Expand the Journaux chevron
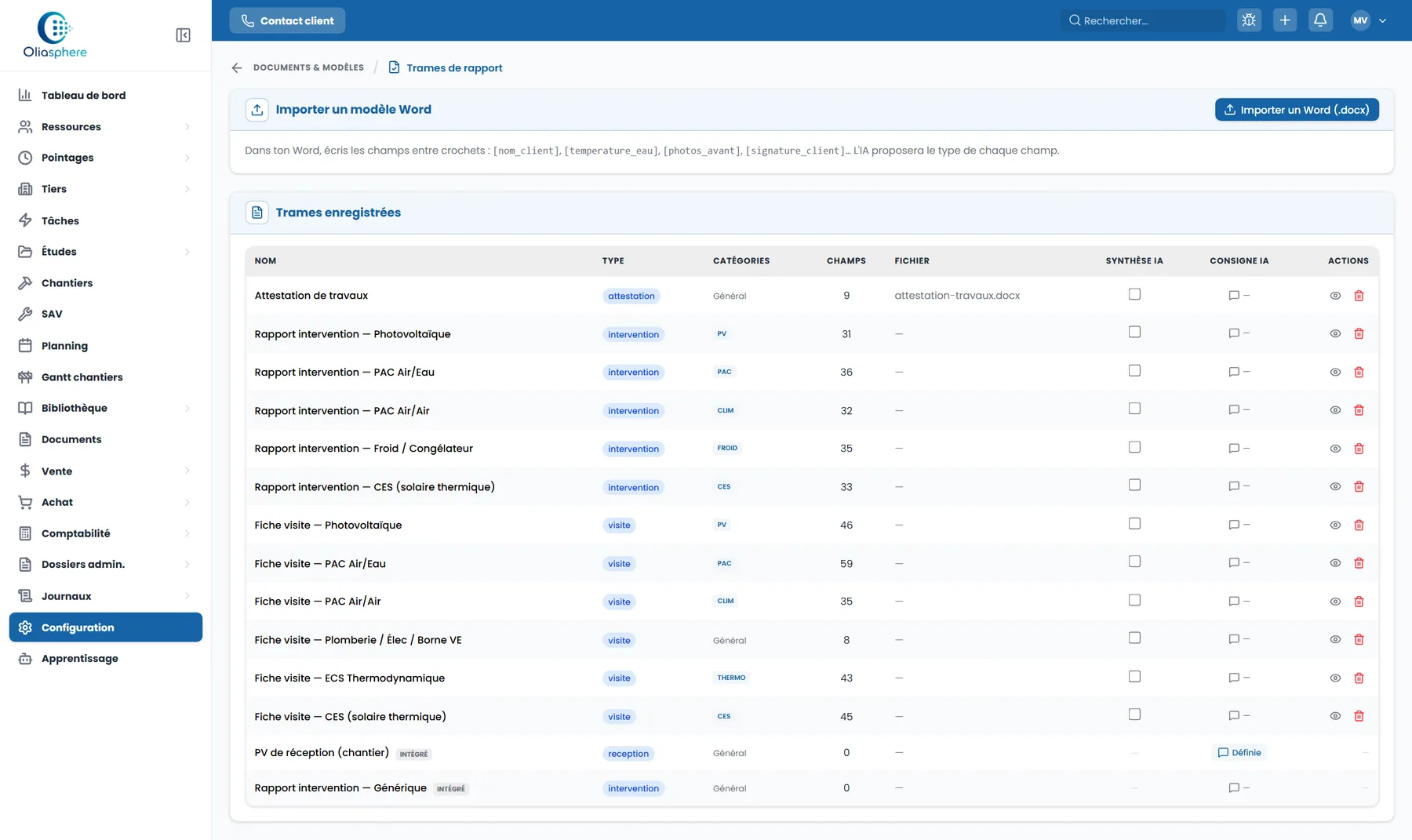The height and width of the screenshot is (840, 1412). [187, 596]
